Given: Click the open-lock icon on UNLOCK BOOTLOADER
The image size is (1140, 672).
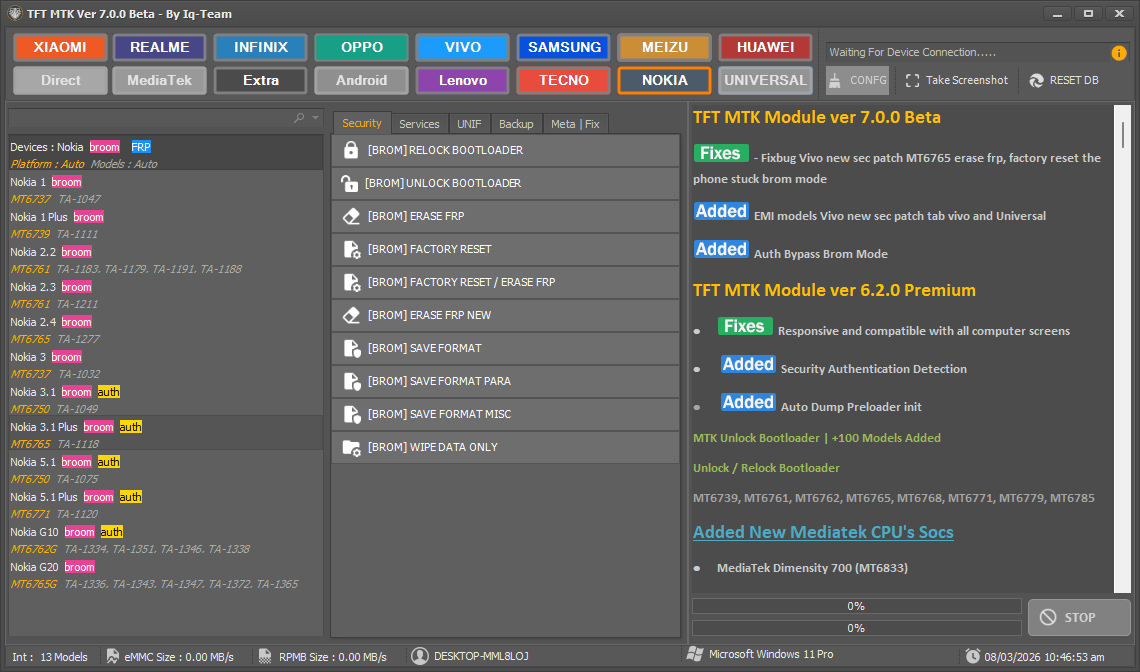Looking at the screenshot, I should 350,183.
